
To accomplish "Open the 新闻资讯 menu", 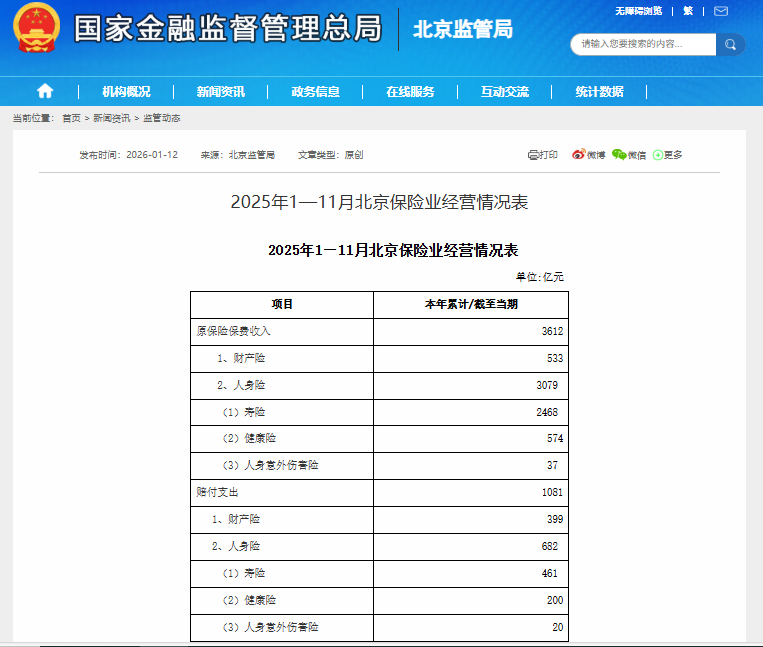I will point(220,92).
